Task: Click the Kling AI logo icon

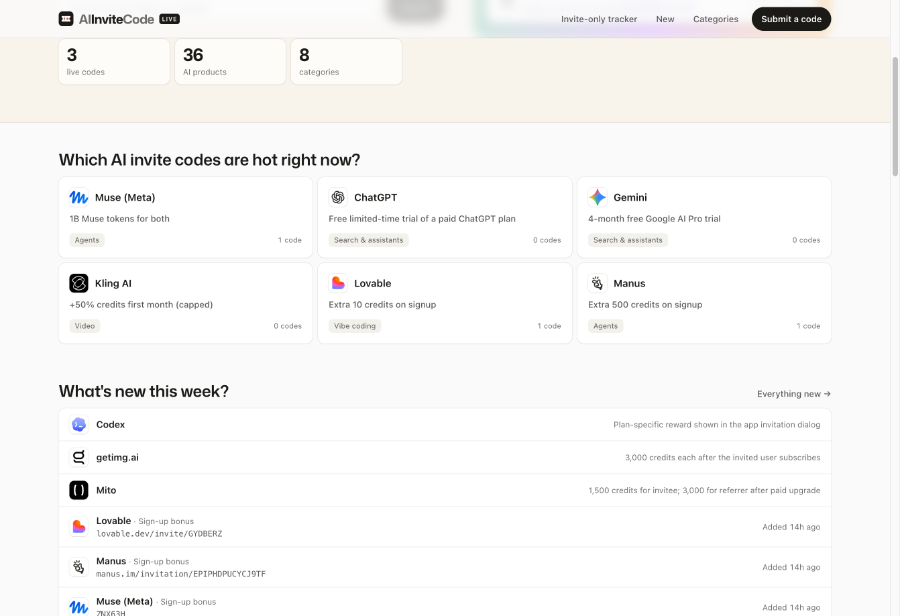Action: [x=79, y=283]
